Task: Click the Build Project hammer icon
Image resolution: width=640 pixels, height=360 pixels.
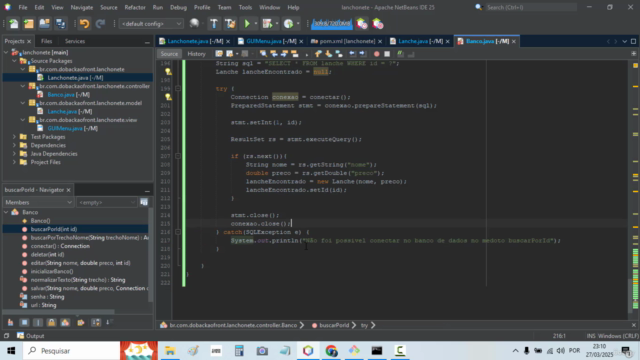Action: [214, 24]
